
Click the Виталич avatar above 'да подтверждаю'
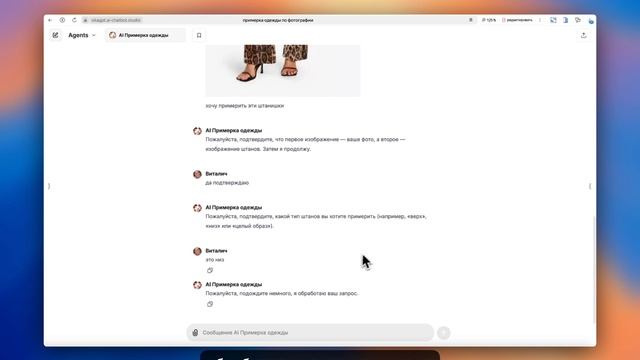(x=197, y=174)
